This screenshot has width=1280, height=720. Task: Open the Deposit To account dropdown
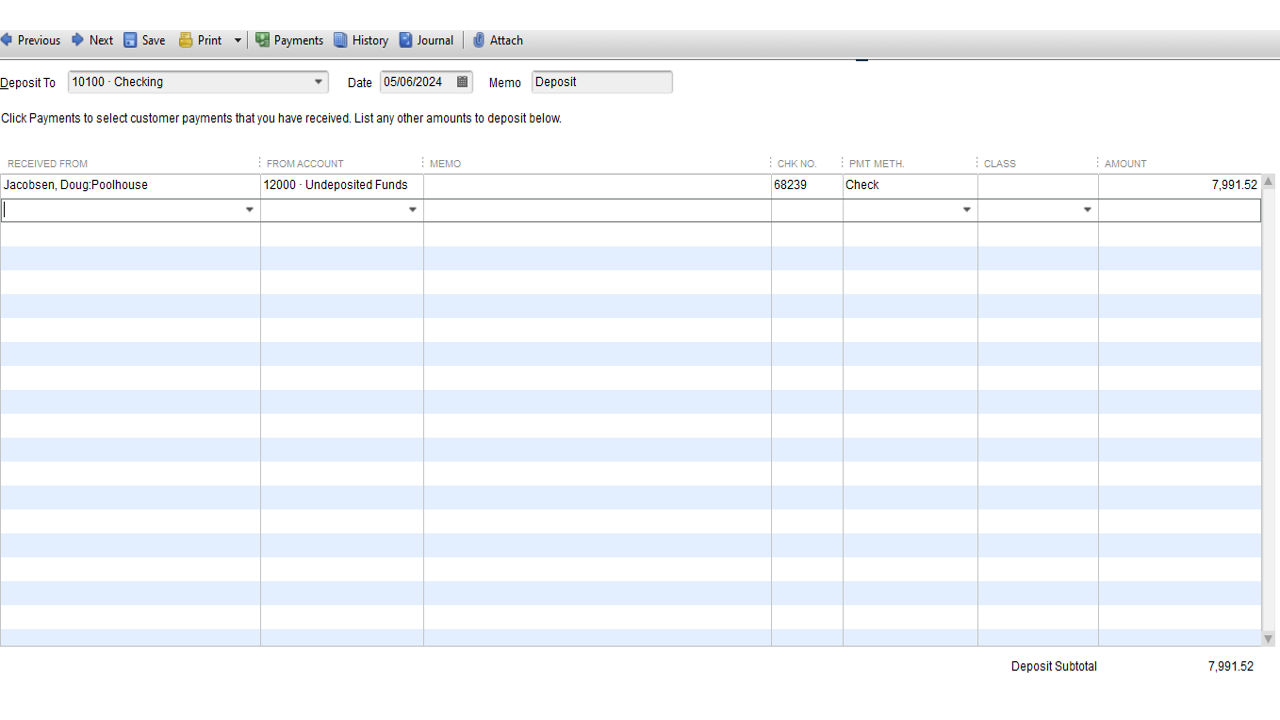[x=318, y=82]
